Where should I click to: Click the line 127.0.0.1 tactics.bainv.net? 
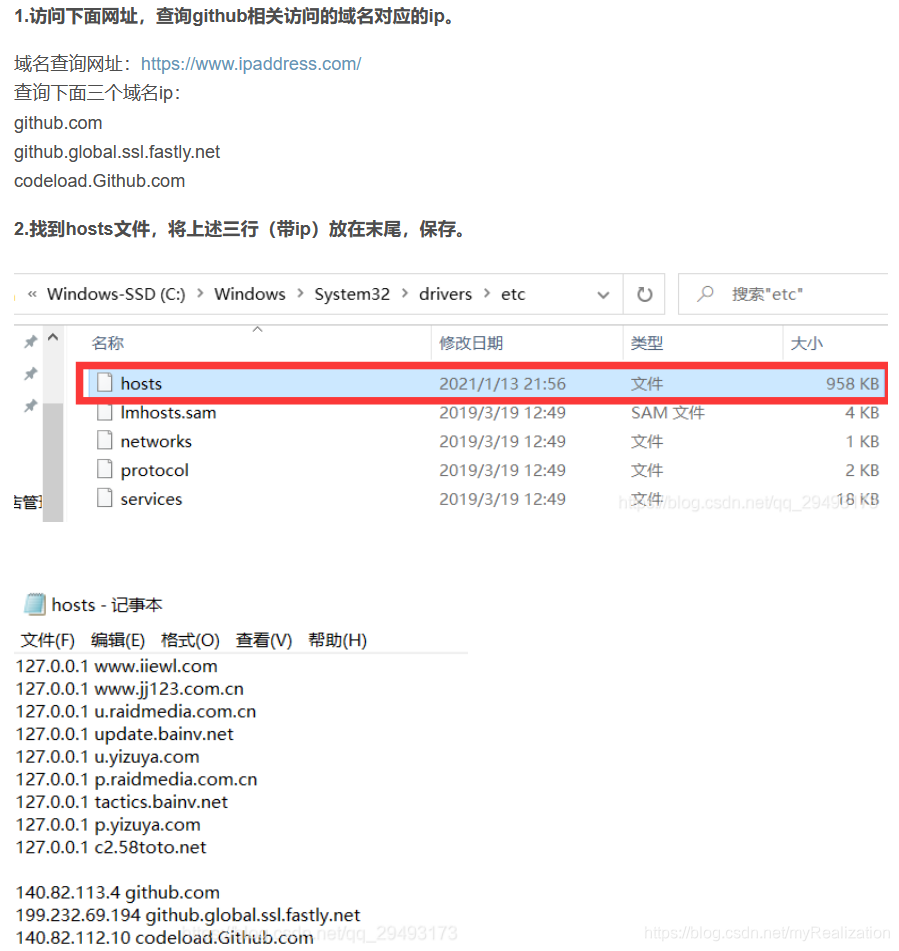coord(122,802)
